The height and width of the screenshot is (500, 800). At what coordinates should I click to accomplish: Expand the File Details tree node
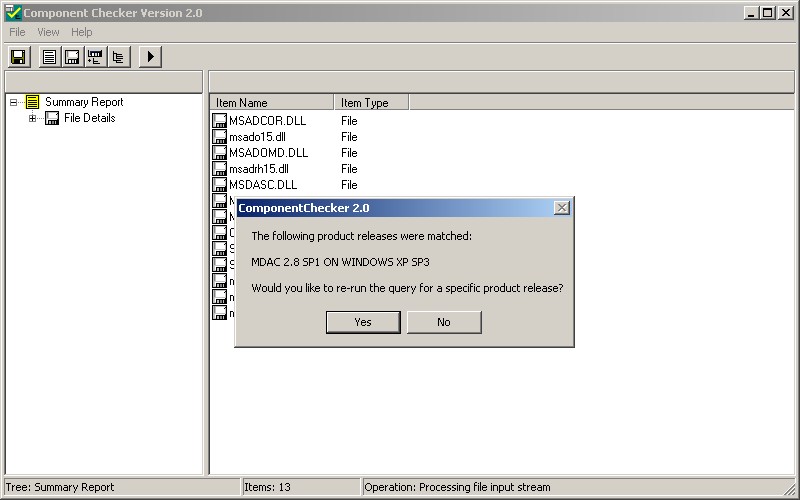[33, 118]
